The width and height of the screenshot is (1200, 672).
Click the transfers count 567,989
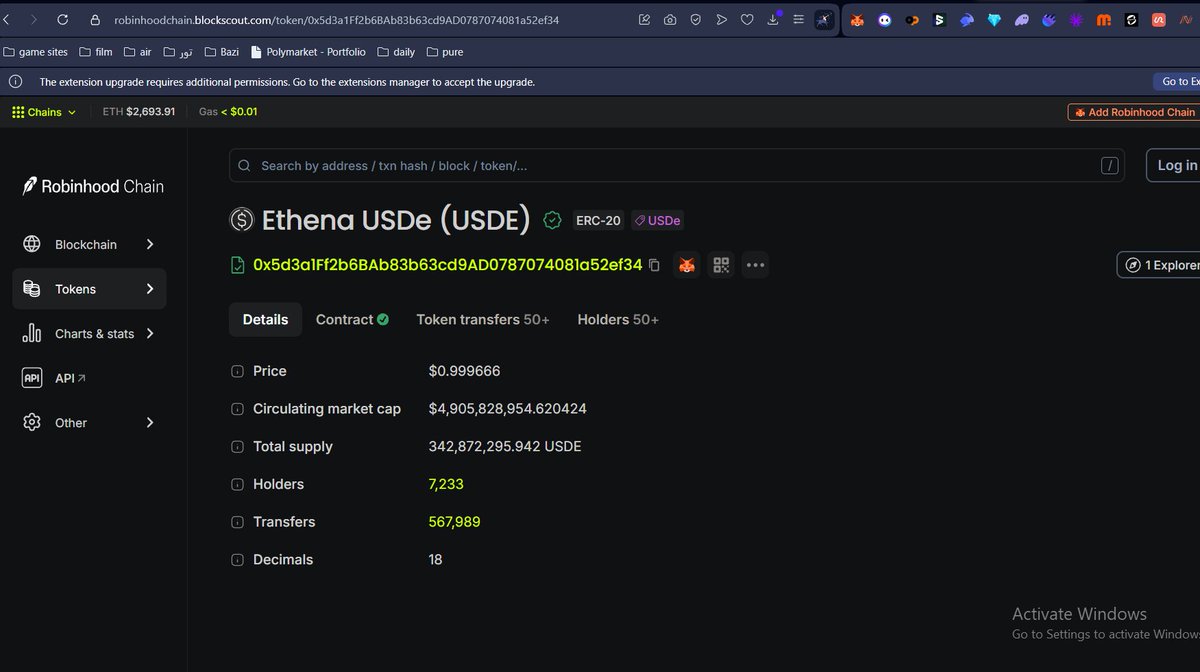coord(455,522)
